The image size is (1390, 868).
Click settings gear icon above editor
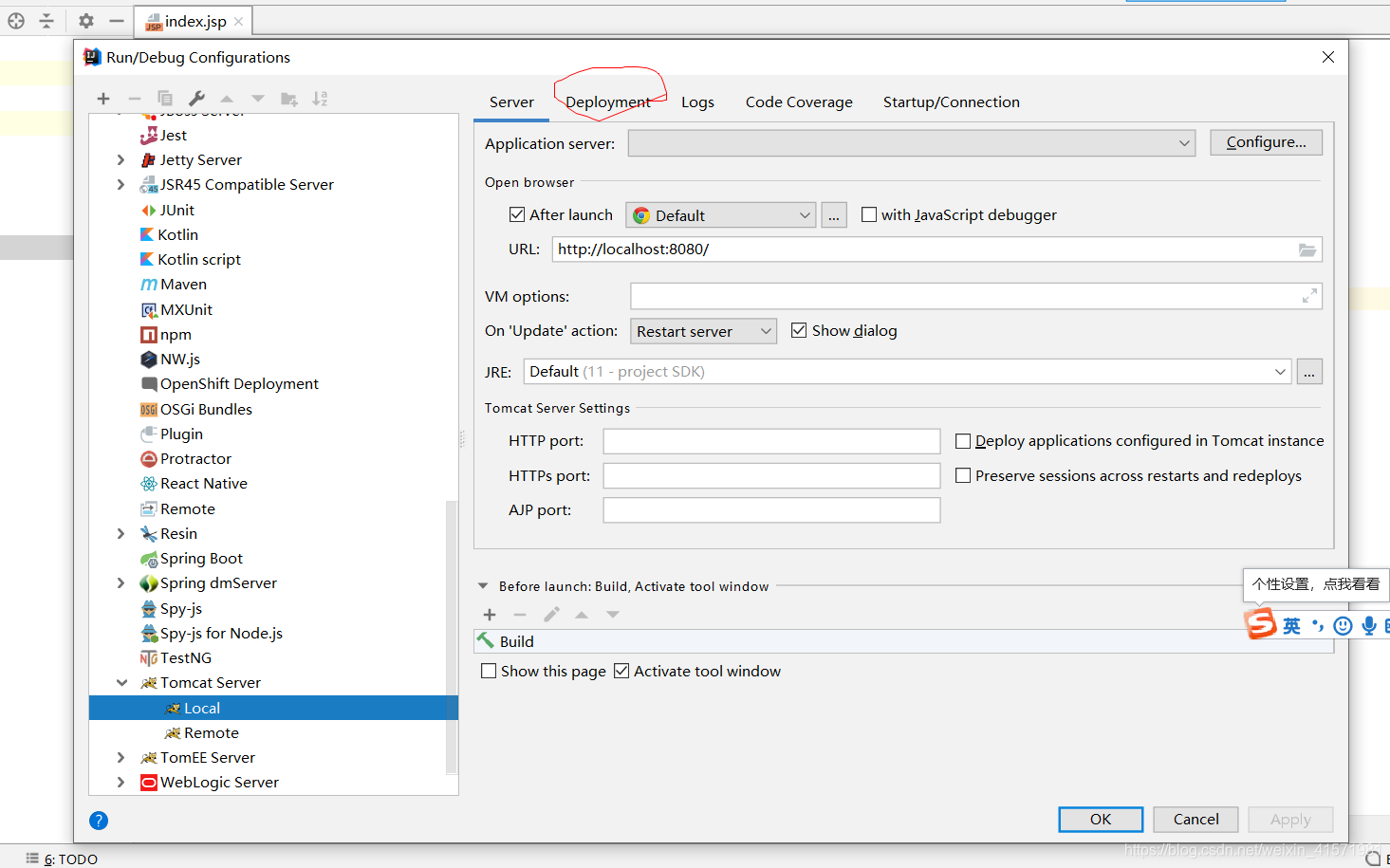point(86,20)
